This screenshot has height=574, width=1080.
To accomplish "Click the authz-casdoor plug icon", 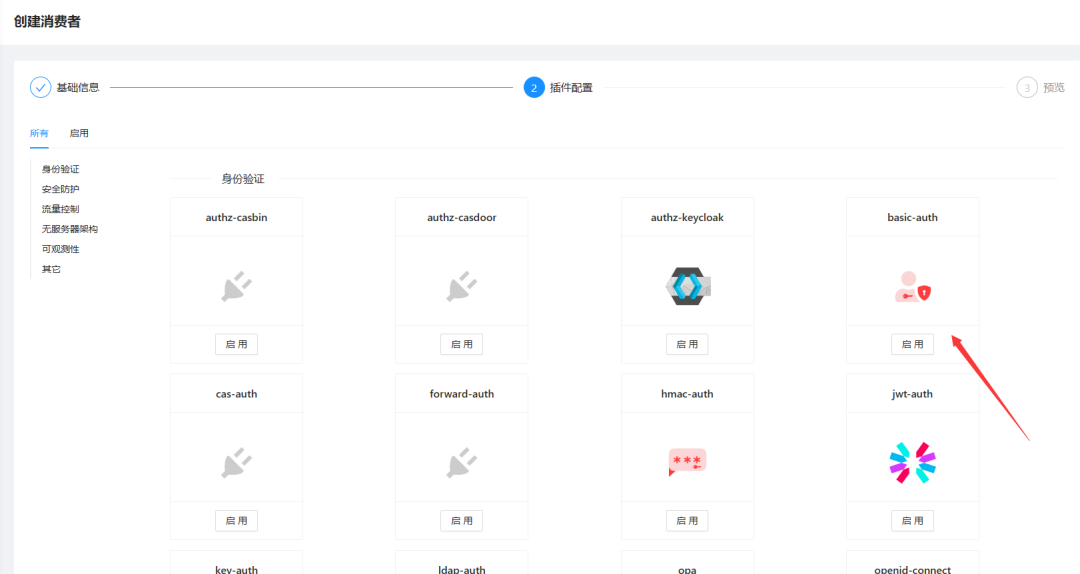I will [x=461, y=286].
